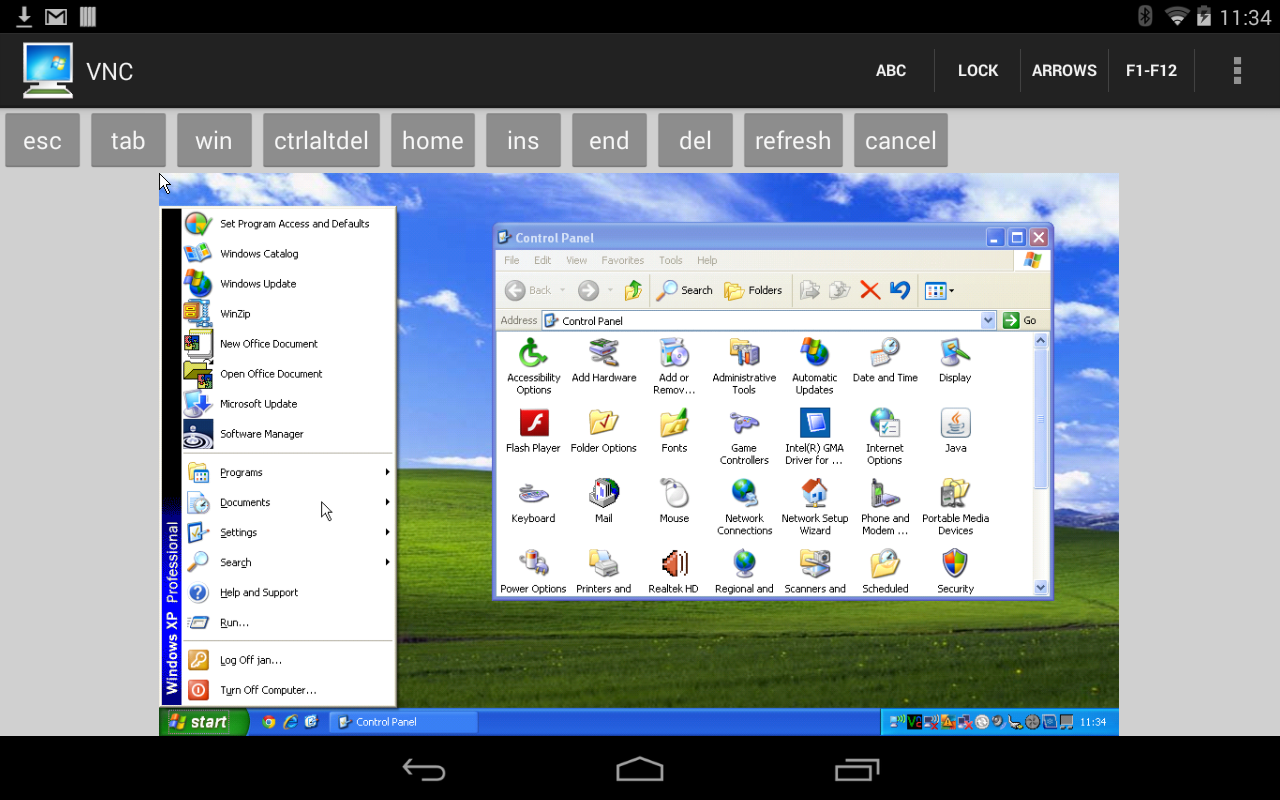Toggle LOCK in the VNC action bar
The width and height of the screenshot is (1280, 800).
coord(977,71)
